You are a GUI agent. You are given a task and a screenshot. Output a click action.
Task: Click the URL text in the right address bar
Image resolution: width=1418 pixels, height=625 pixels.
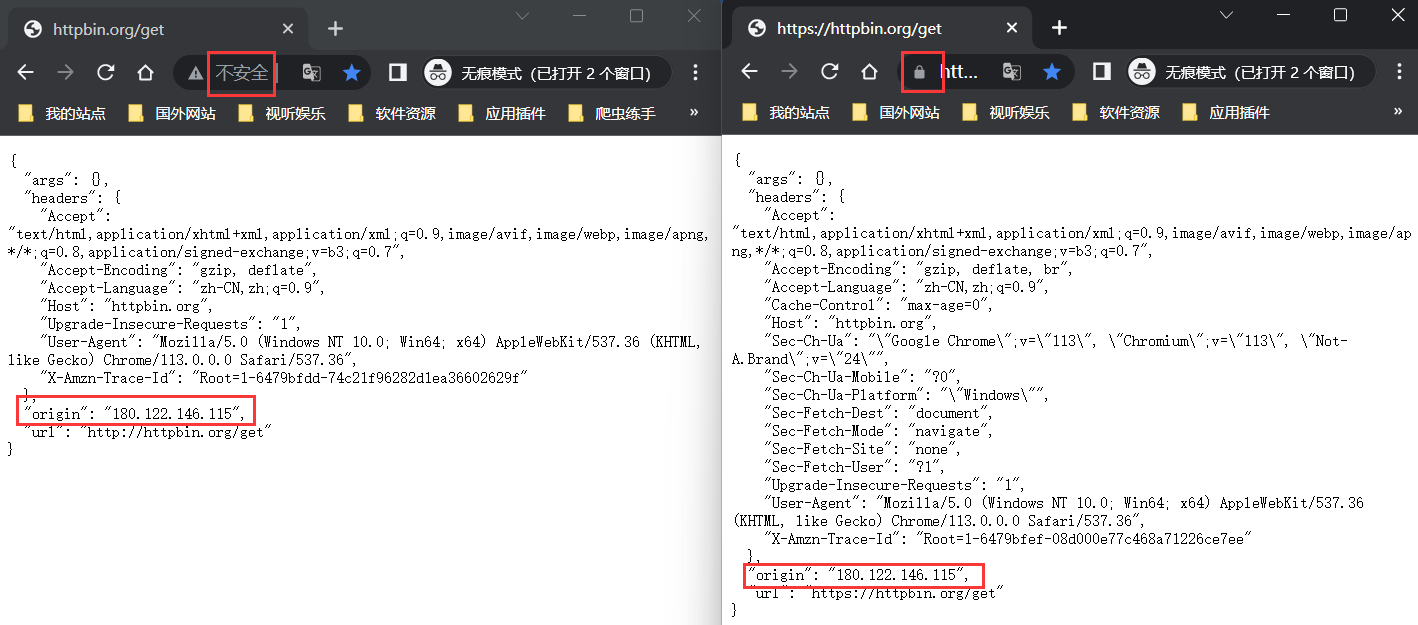[x=960, y=72]
